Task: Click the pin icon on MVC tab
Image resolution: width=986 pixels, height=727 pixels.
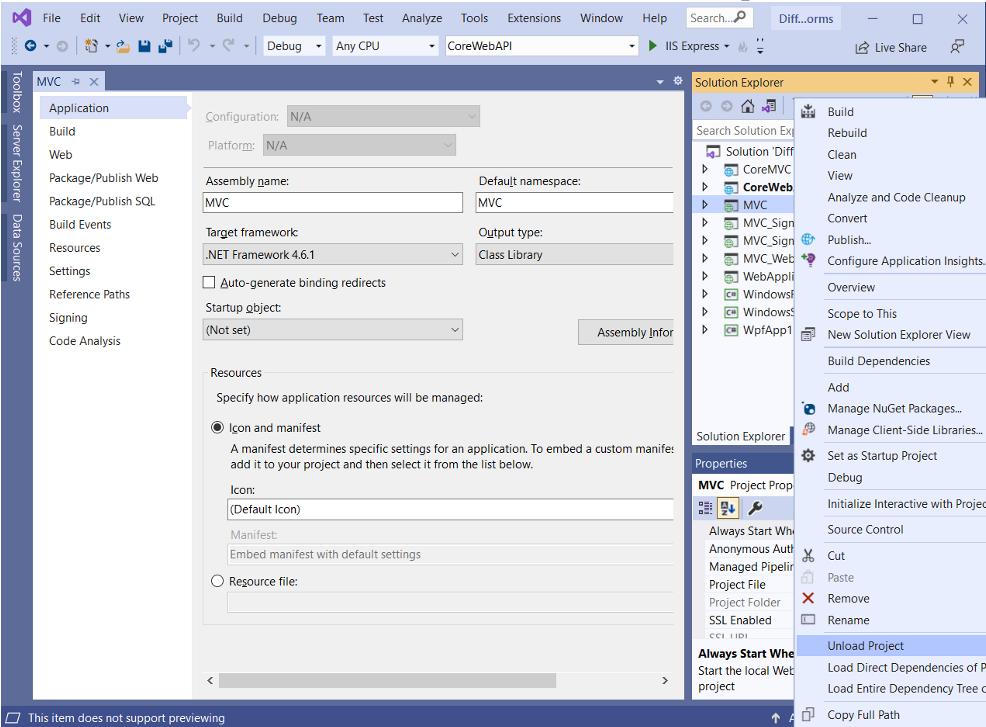Action: [x=76, y=82]
